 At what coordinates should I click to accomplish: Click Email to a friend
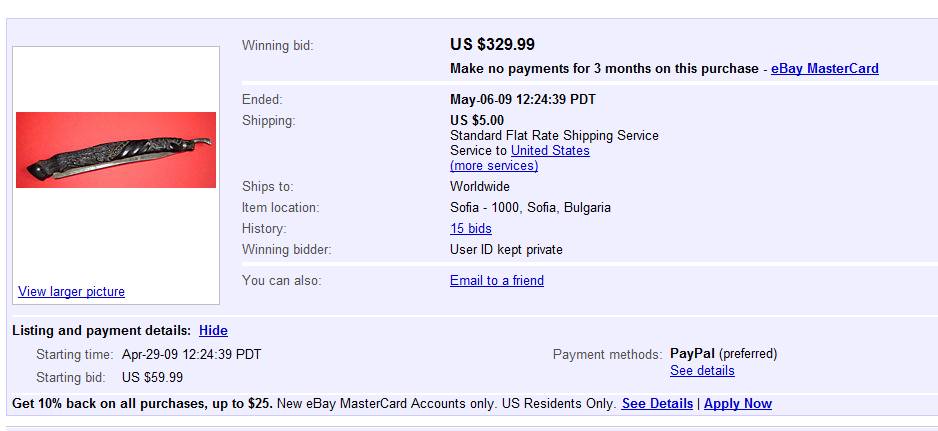click(x=497, y=281)
